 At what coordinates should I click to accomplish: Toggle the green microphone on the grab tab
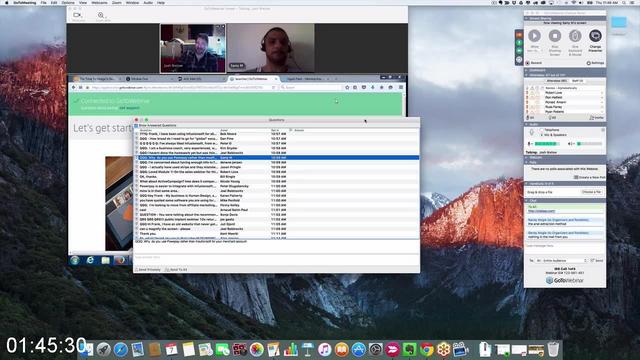(519, 43)
